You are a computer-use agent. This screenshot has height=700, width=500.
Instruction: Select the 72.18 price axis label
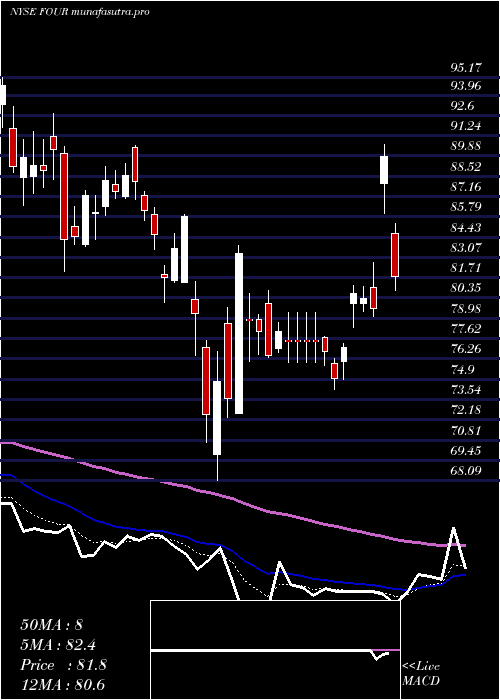[x=465, y=410]
